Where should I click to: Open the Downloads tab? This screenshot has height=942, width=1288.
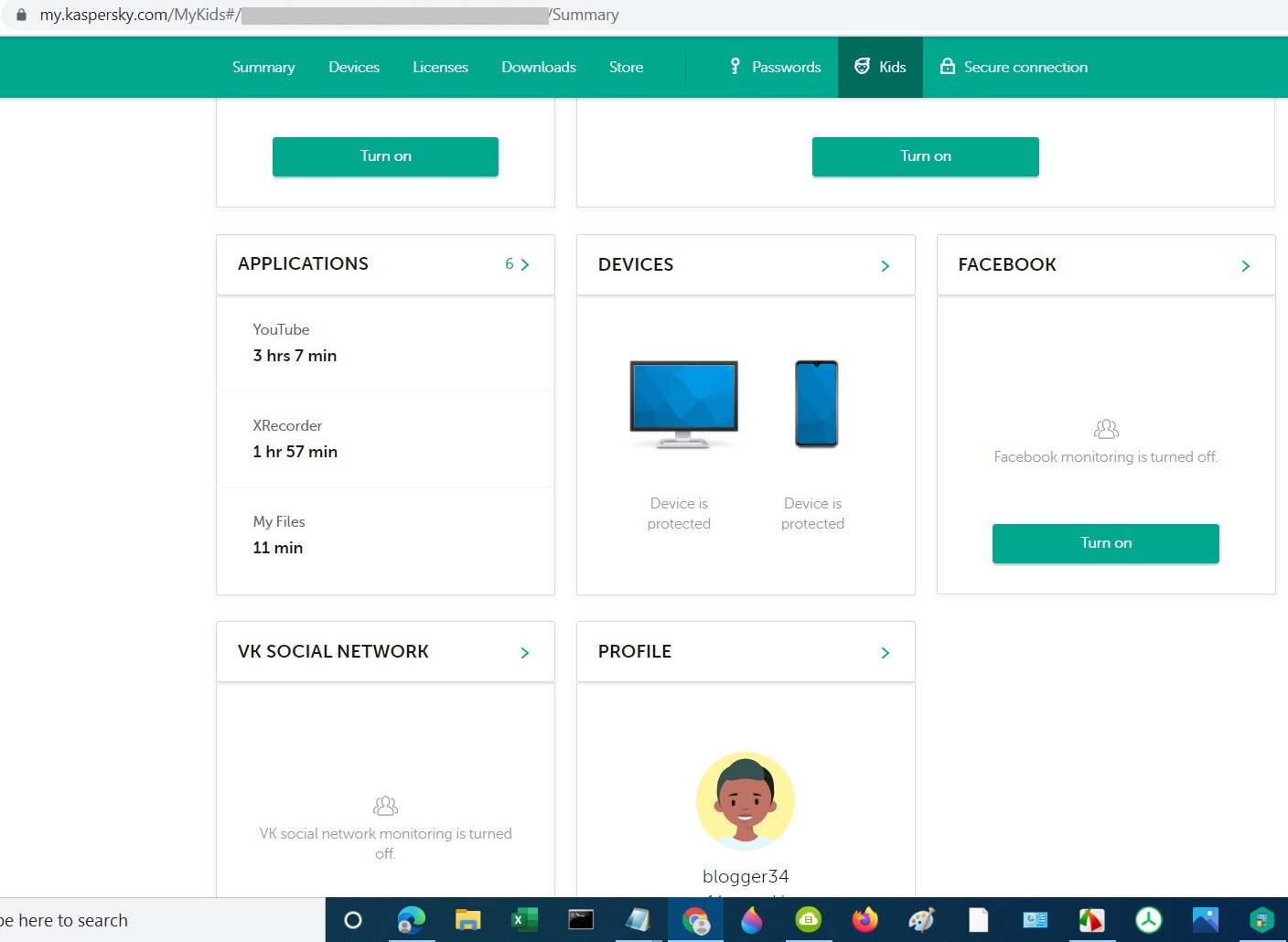click(539, 67)
